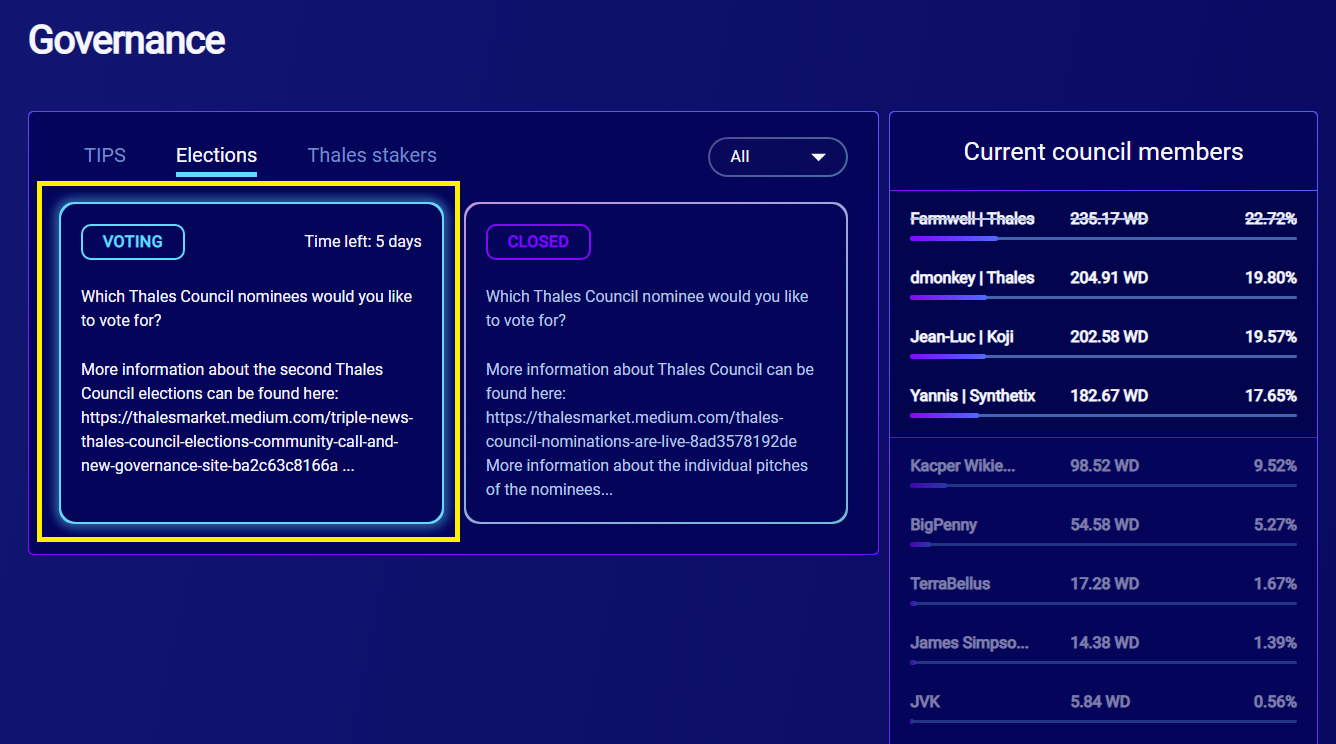This screenshot has width=1336, height=744.
Task: Click the 1.67% percentage
Action: coord(1275,584)
